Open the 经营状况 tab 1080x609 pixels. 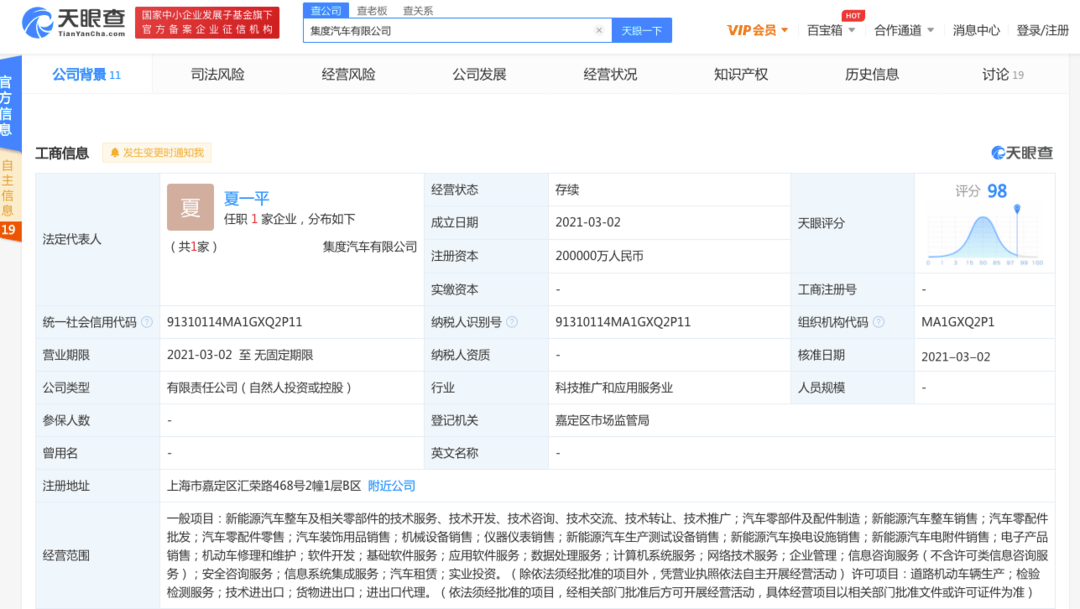[x=610, y=74]
